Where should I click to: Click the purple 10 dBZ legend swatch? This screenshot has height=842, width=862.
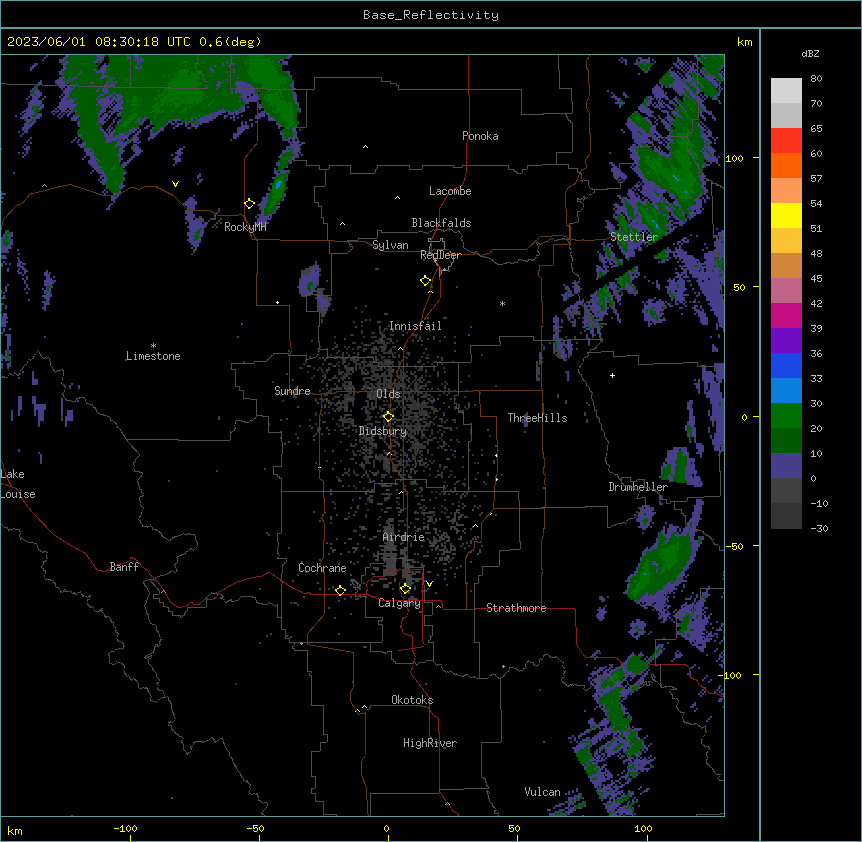(786, 466)
